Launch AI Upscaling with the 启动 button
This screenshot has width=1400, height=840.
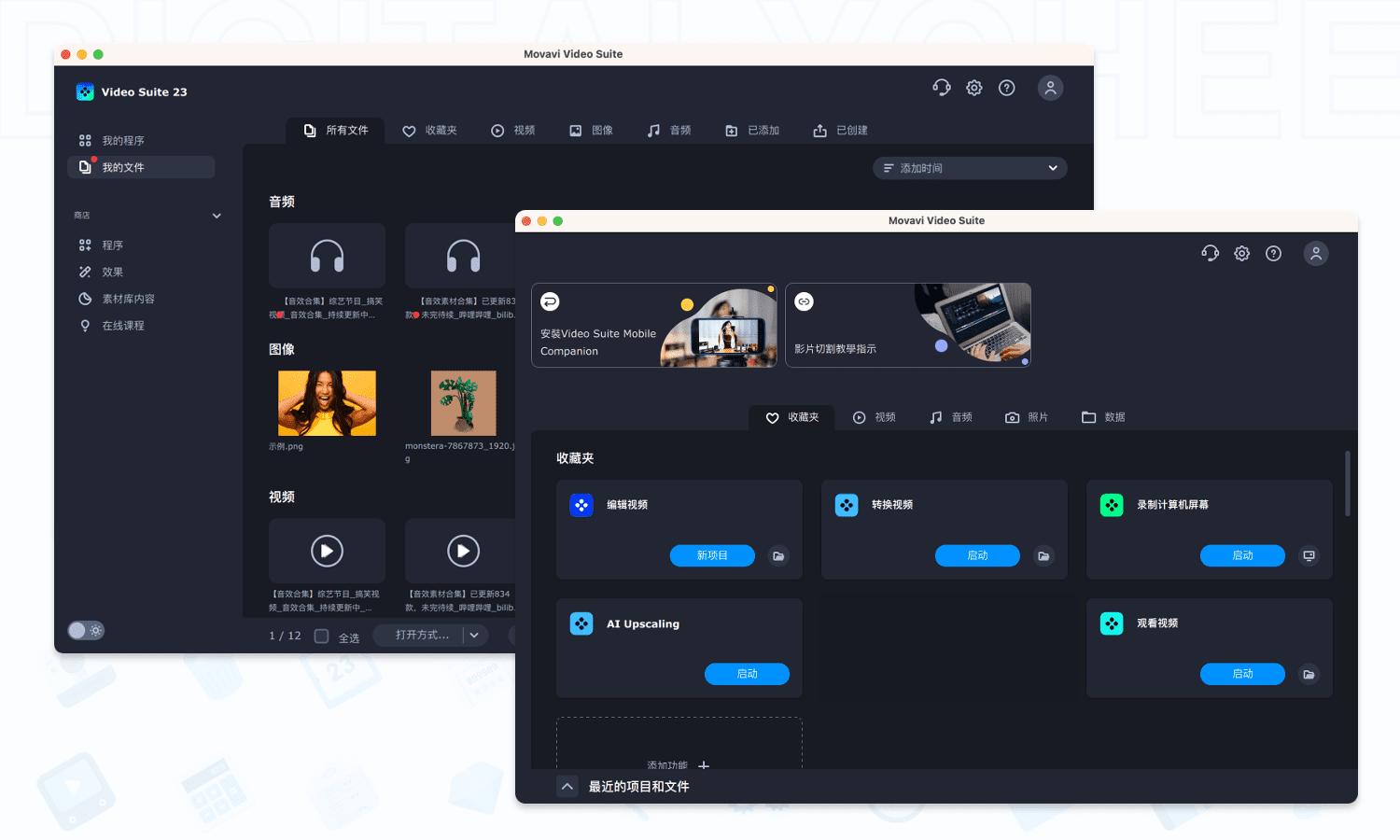[x=747, y=674]
